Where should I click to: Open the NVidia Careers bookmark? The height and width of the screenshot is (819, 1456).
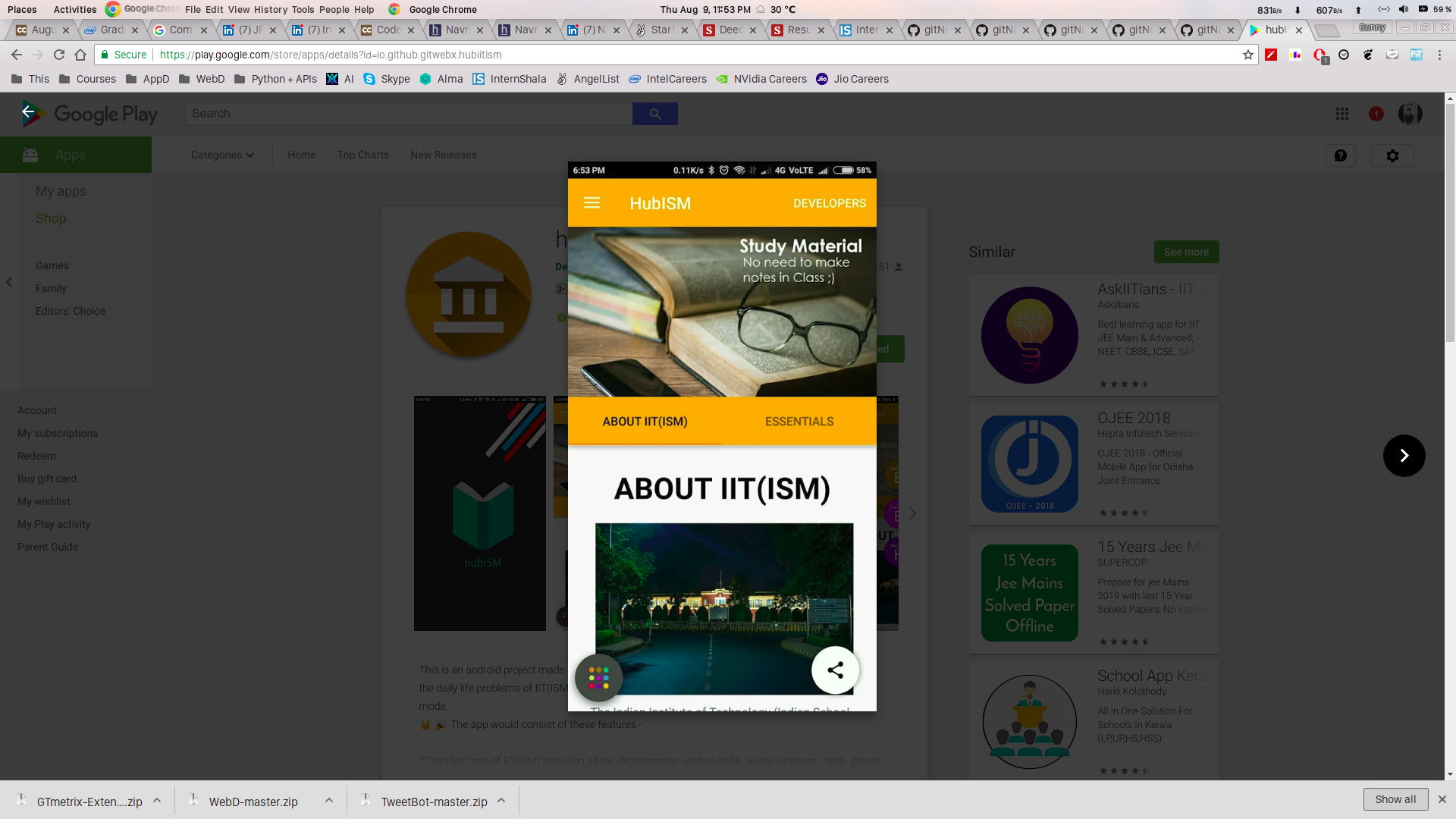pyautogui.click(x=761, y=79)
